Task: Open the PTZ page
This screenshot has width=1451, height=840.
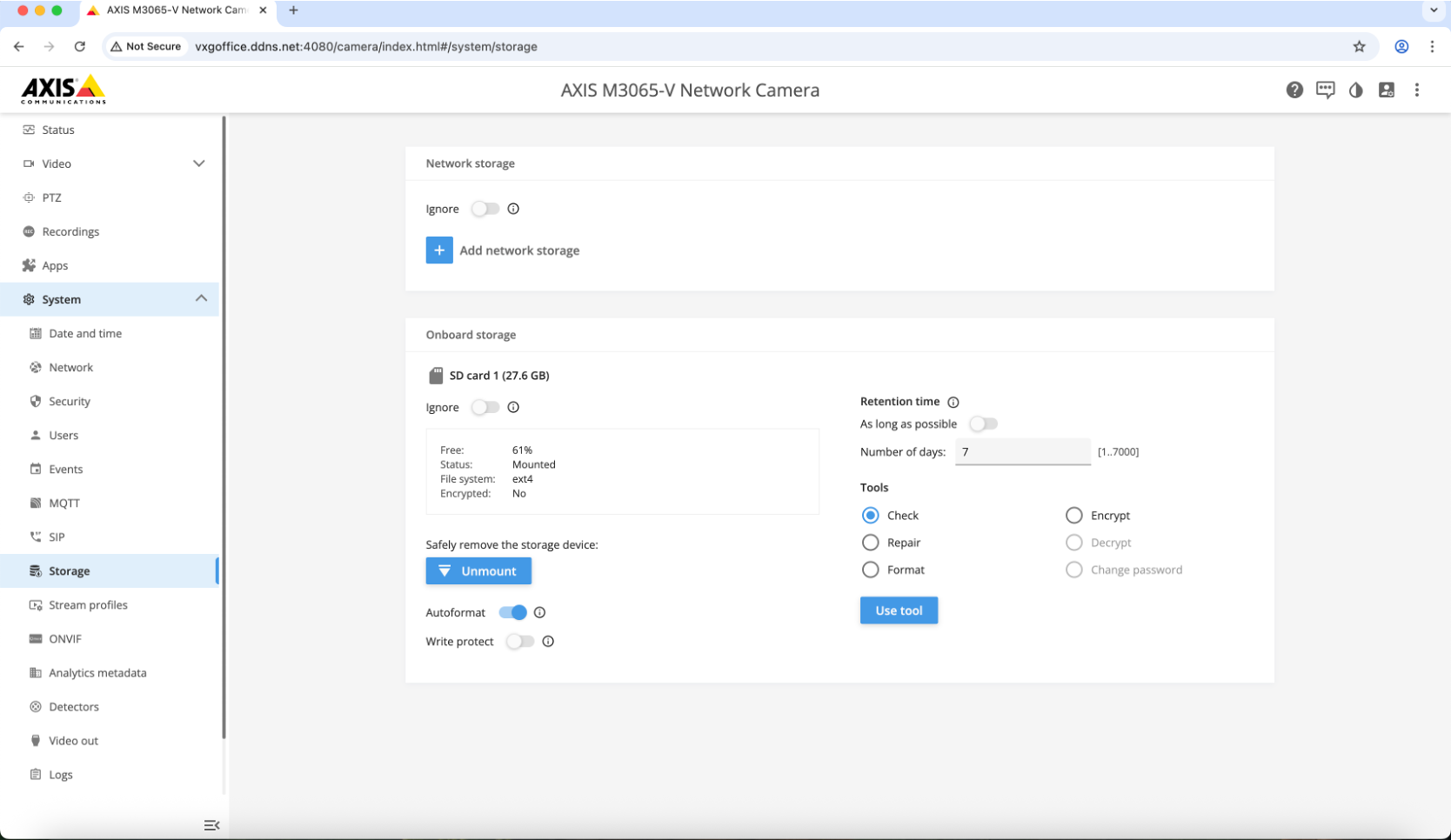Action: [x=110, y=197]
